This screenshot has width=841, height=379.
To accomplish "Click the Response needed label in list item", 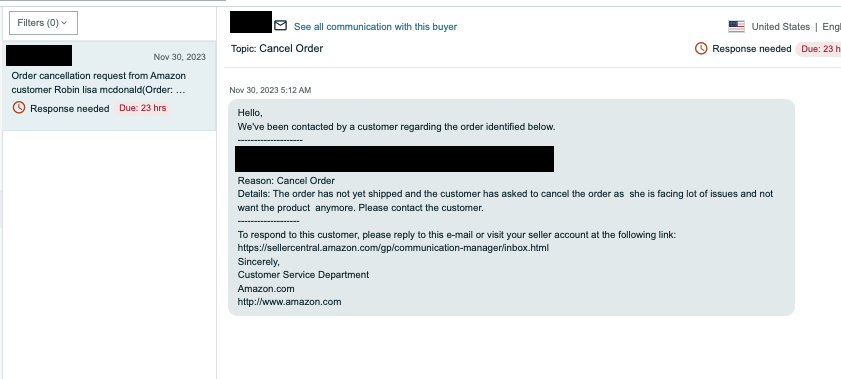I will click(70, 109).
